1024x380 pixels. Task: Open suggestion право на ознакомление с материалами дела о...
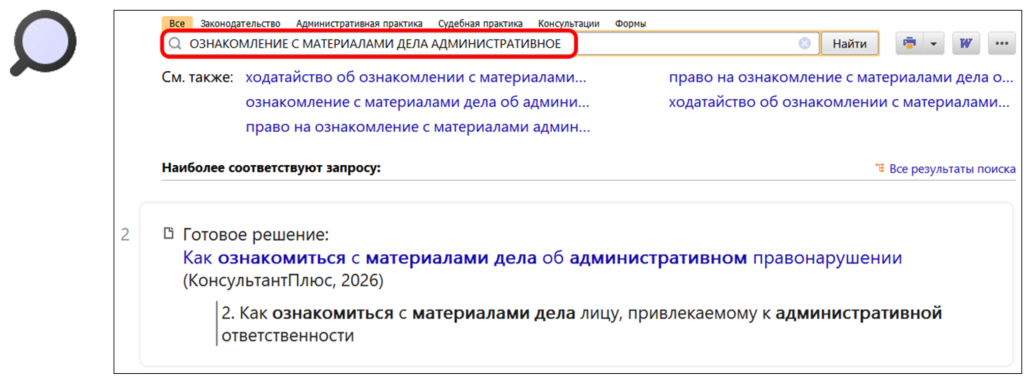click(840, 78)
